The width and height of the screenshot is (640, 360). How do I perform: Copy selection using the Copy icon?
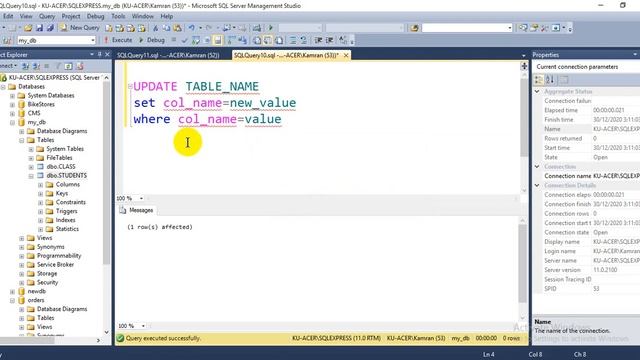click(x=166, y=28)
